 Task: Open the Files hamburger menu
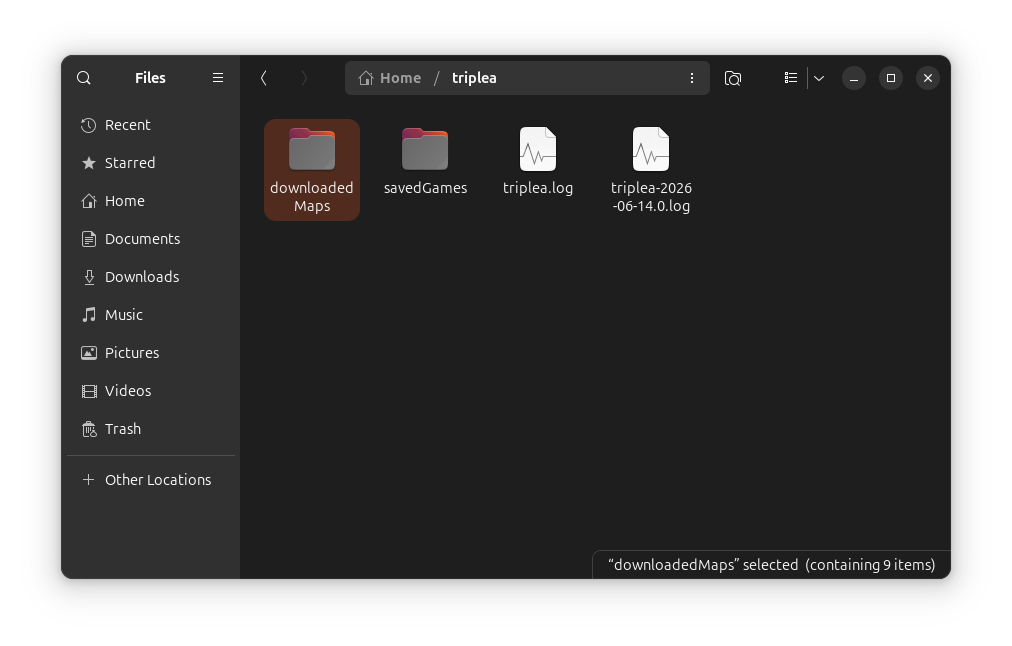218,78
